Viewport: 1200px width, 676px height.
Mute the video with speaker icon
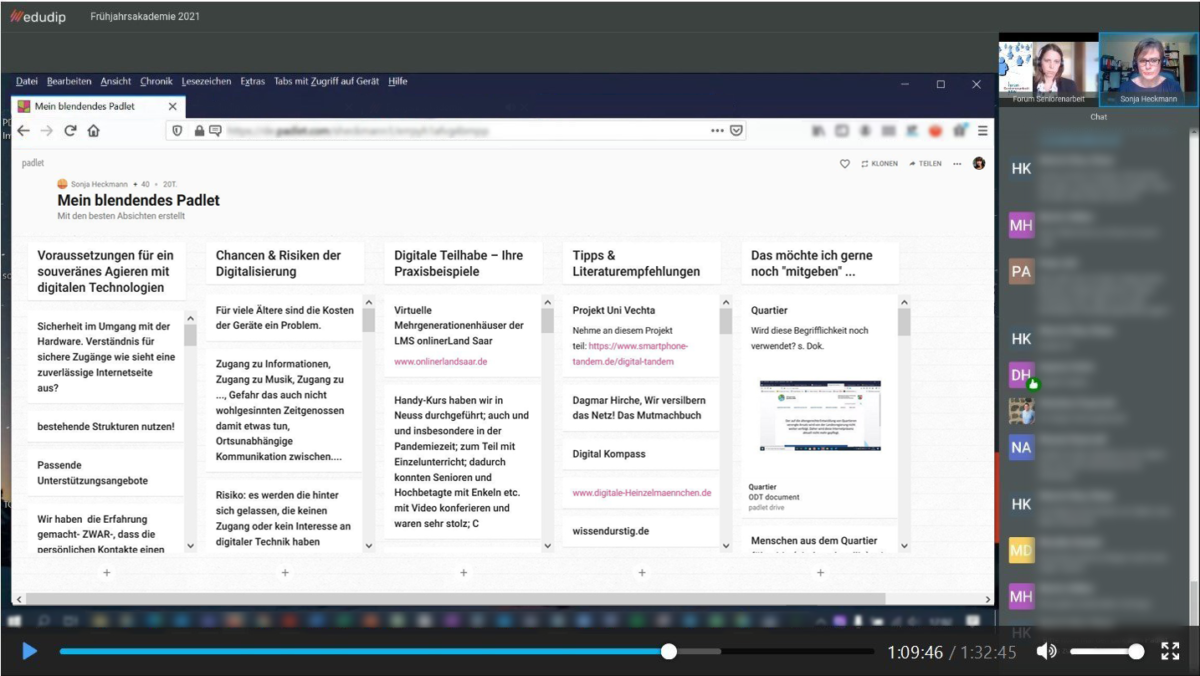1046,652
